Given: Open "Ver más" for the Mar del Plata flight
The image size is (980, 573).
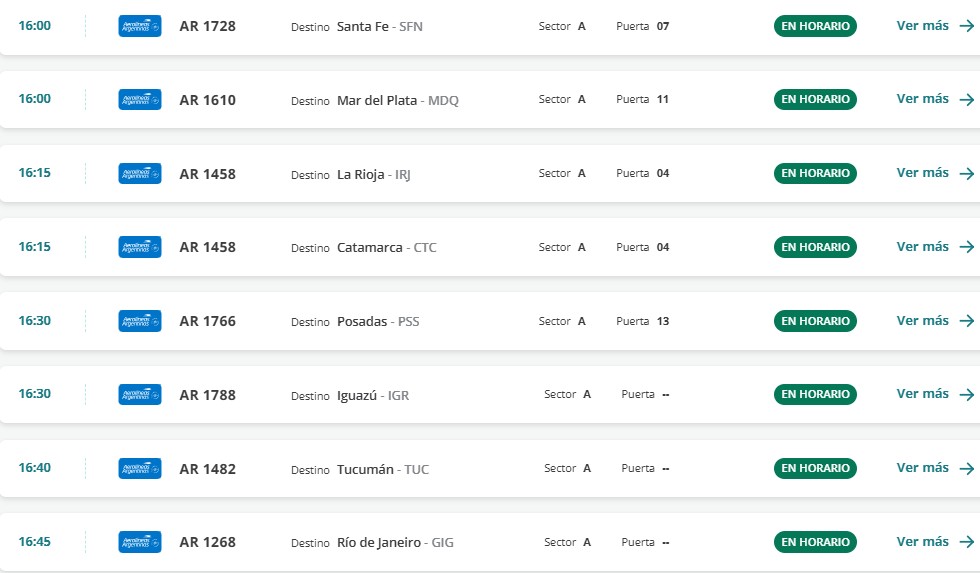Looking at the screenshot, I should 922,99.
